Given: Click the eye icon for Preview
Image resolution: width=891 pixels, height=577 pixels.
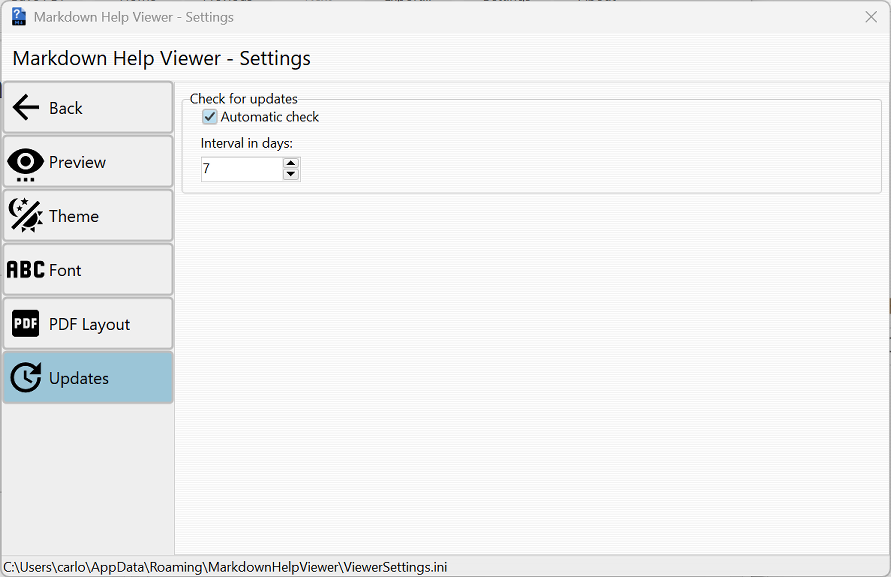Looking at the screenshot, I should [x=26, y=162].
